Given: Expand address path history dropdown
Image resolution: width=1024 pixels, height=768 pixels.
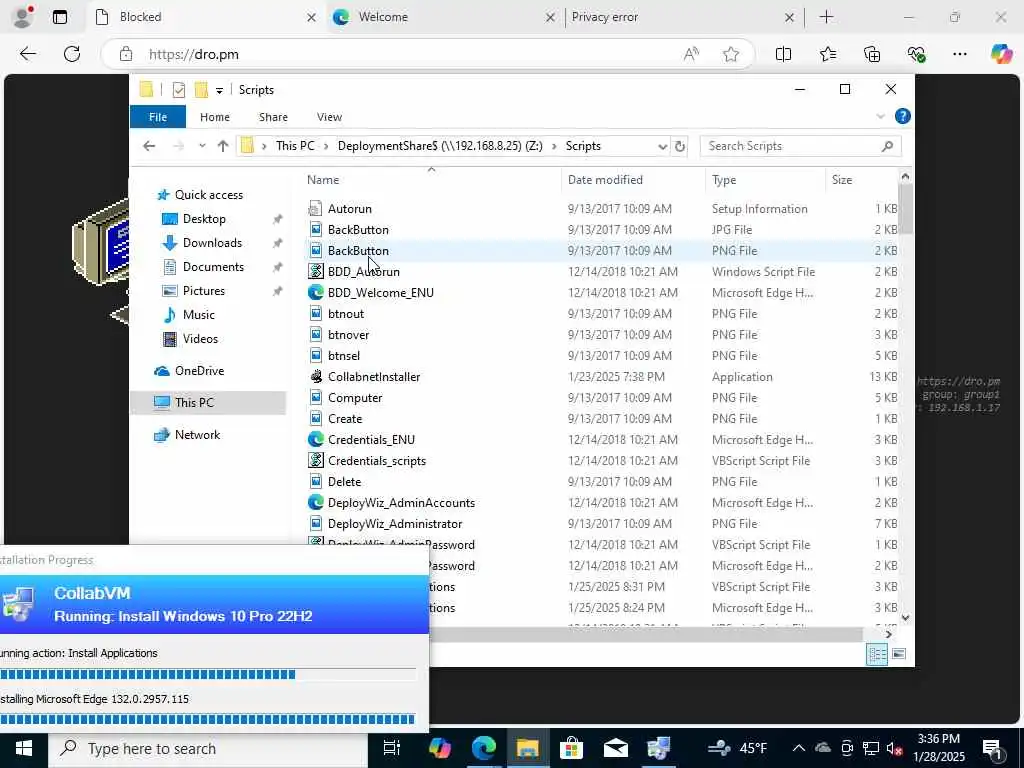Looking at the screenshot, I should pyautogui.click(x=662, y=146).
